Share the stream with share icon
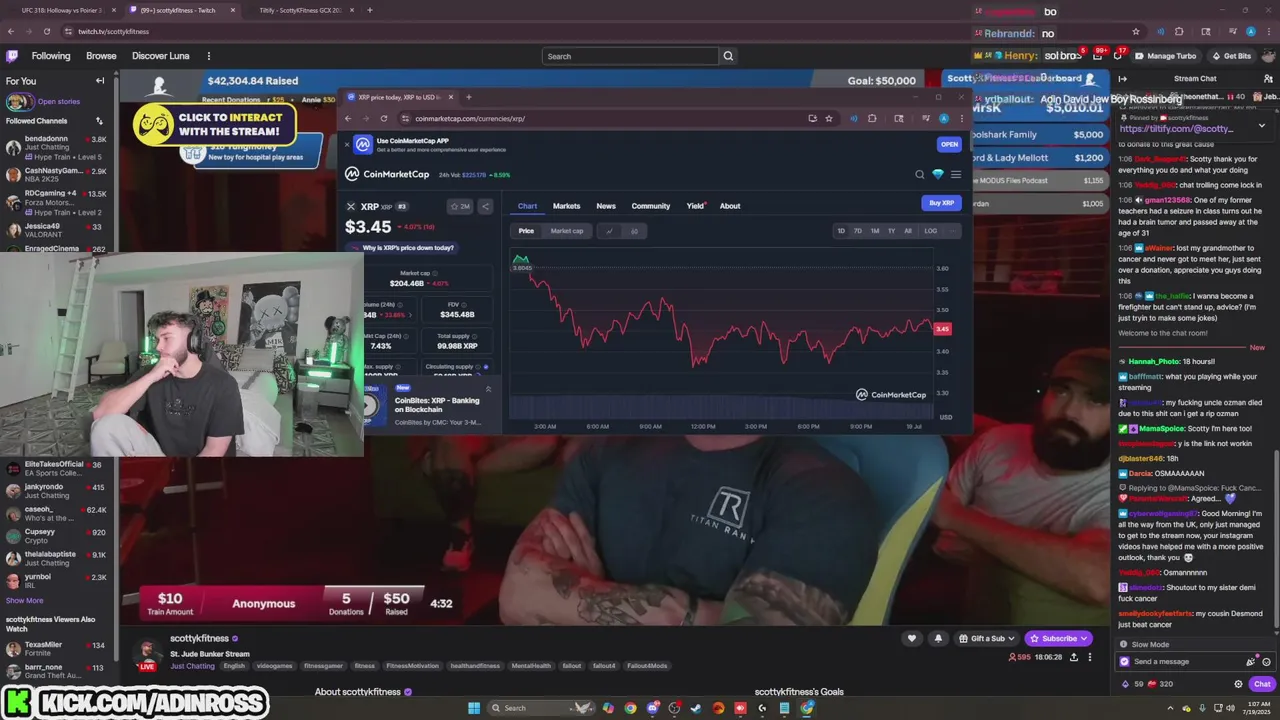The height and width of the screenshot is (720, 1280). [x=1074, y=657]
